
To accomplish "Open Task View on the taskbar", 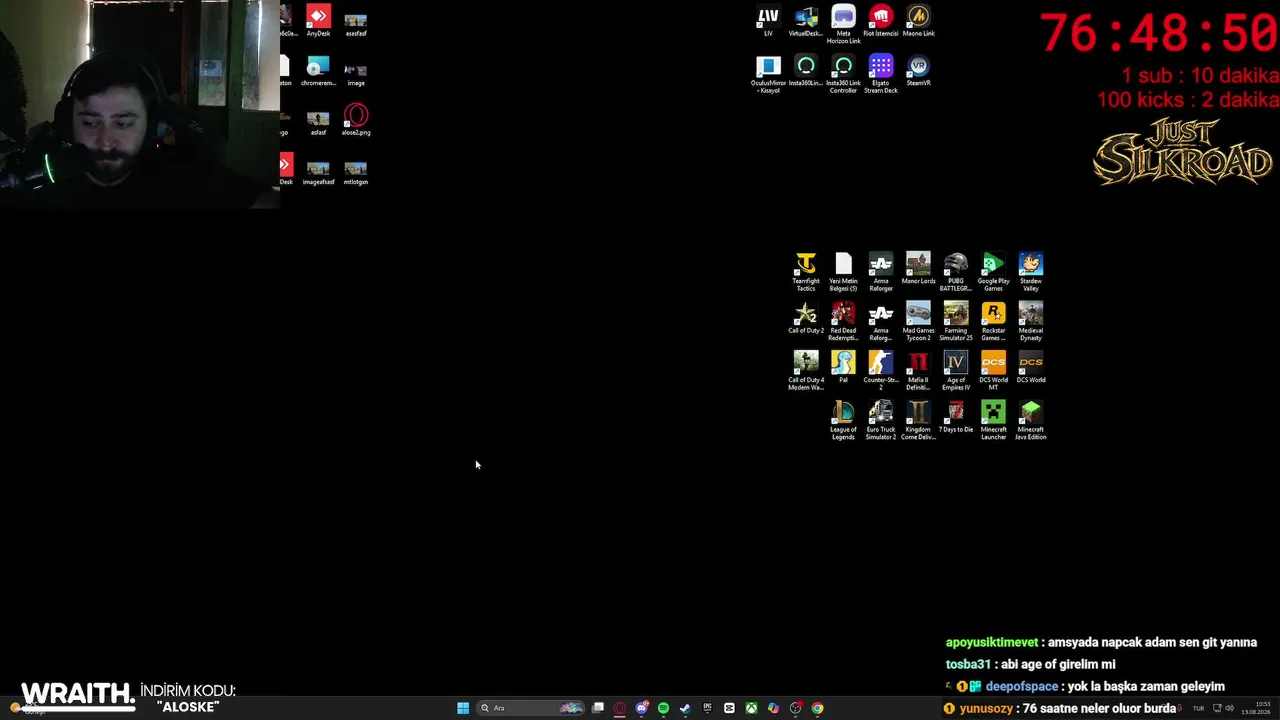I will click(598, 708).
